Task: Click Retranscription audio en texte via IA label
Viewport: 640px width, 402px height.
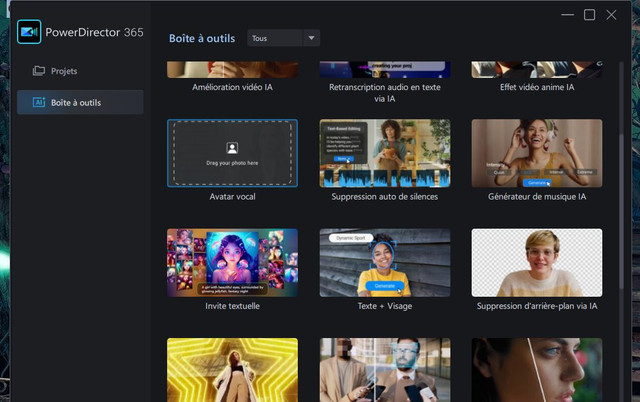Action: pyautogui.click(x=384, y=93)
